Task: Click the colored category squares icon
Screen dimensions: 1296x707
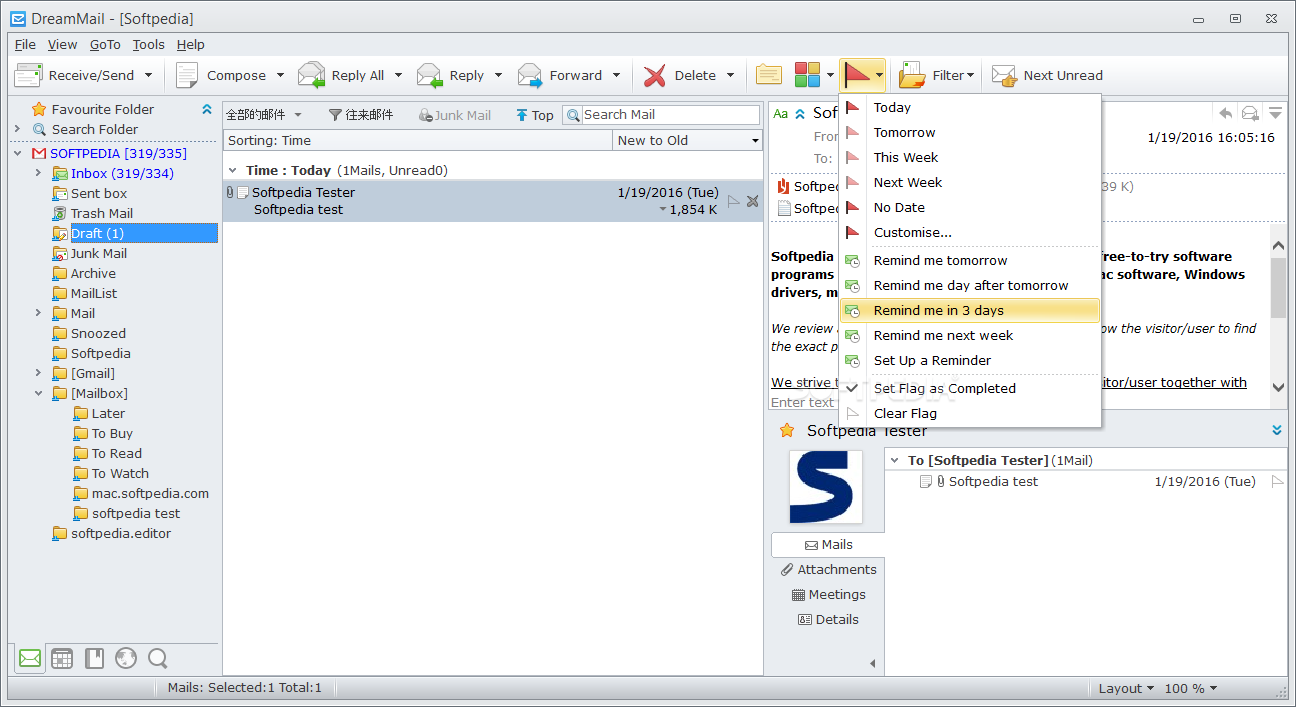Action: coord(807,75)
